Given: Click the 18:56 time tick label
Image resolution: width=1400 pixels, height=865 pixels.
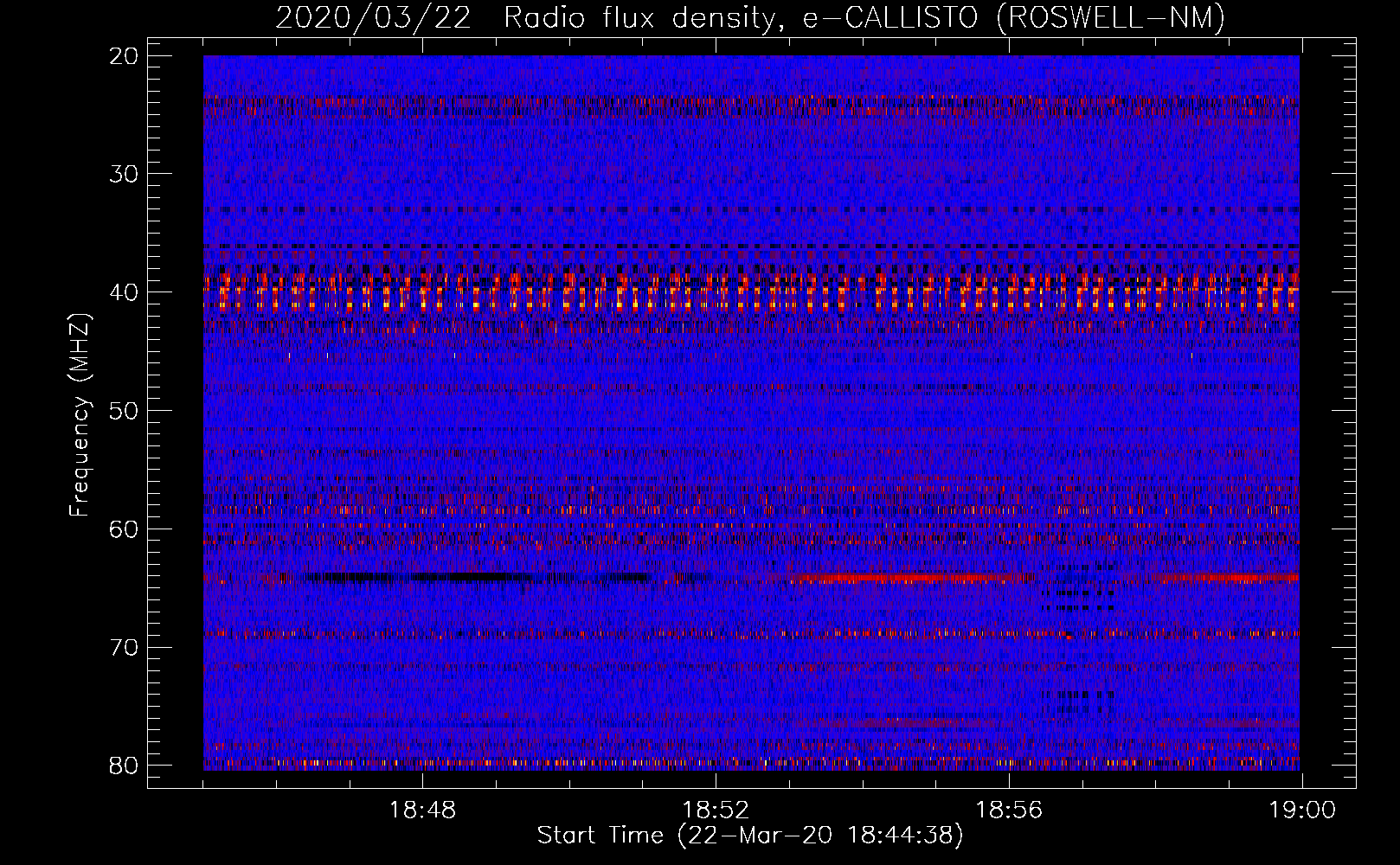Looking at the screenshot, I should click(1009, 811).
